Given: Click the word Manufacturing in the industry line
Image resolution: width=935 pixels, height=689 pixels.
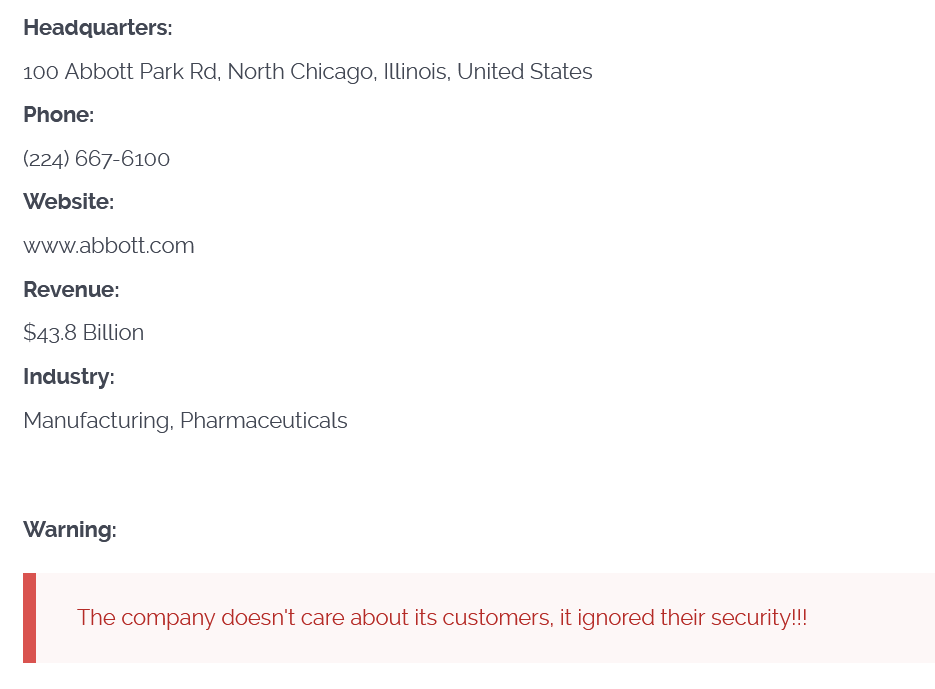Looking at the screenshot, I should [x=97, y=421].
